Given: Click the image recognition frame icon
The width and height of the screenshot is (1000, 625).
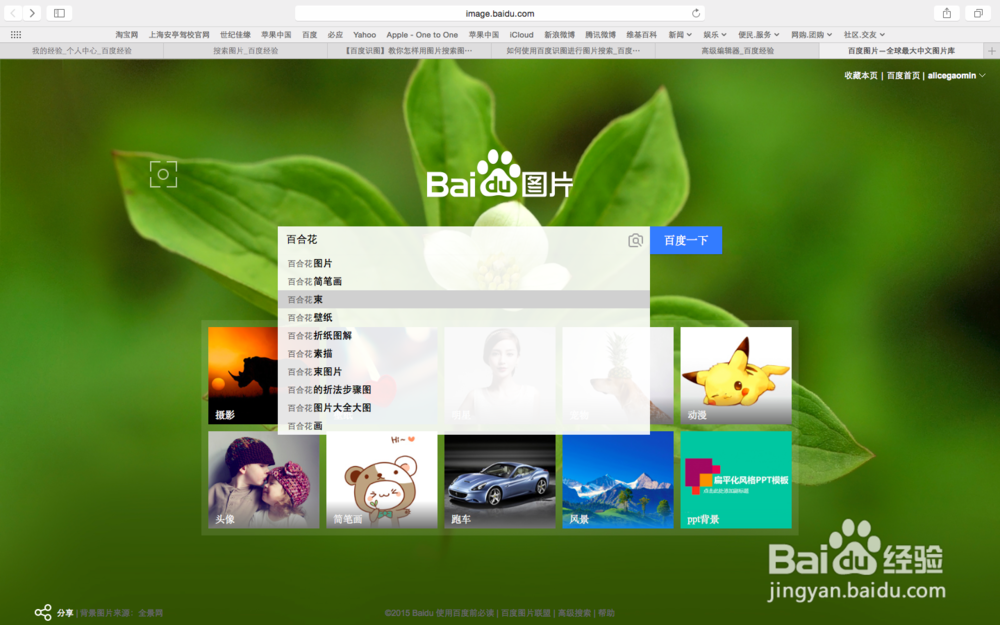Looking at the screenshot, I should [x=163, y=174].
